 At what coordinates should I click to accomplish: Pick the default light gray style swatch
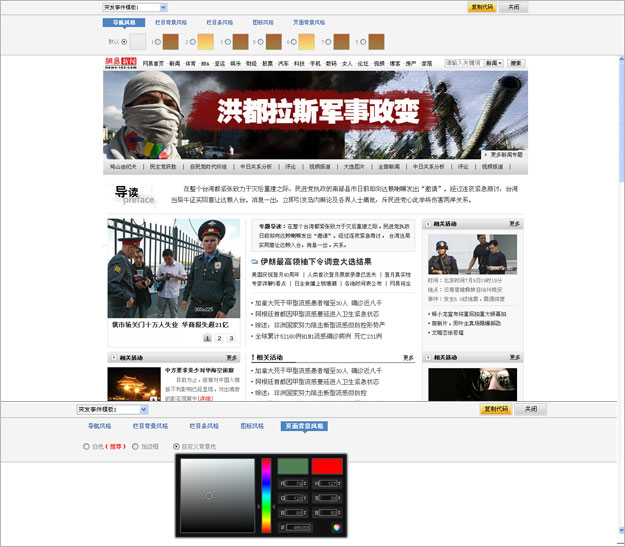coord(138,41)
